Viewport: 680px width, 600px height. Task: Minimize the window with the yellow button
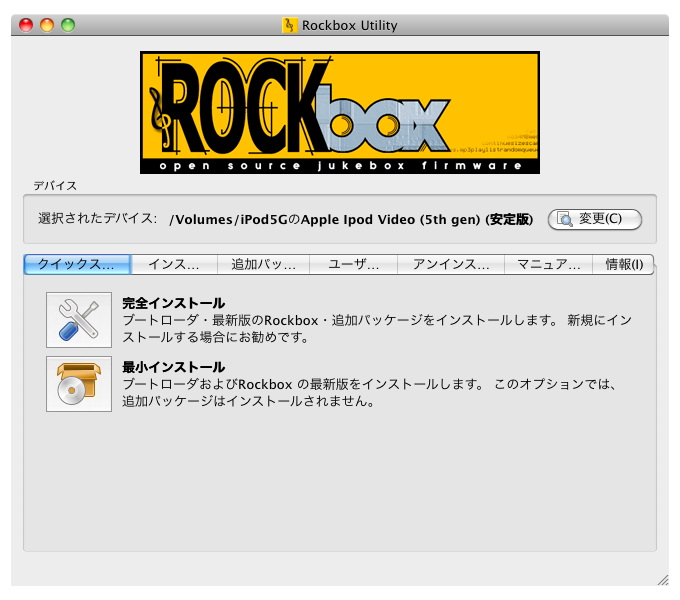[47, 25]
